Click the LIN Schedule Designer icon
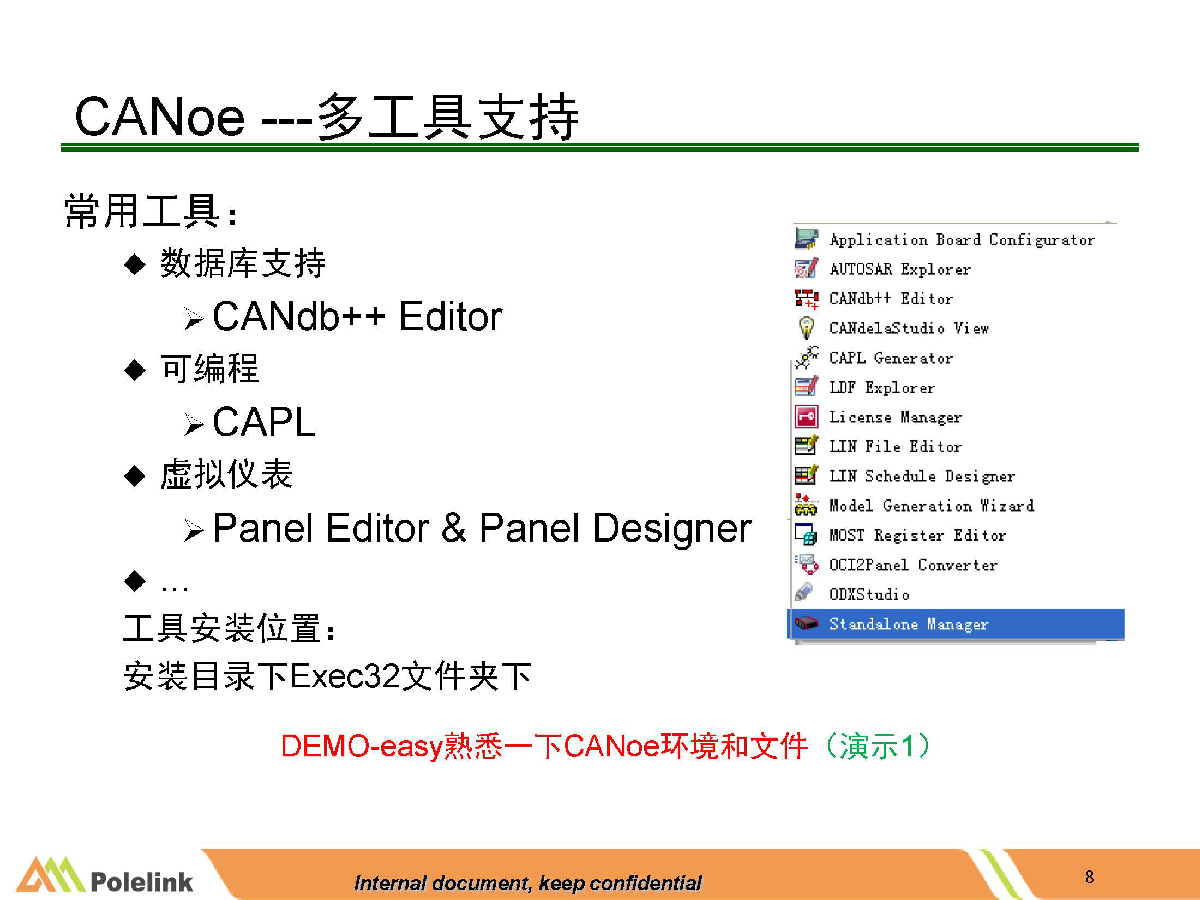The height and width of the screenshot is (900, 1200). tap(806, 476)
